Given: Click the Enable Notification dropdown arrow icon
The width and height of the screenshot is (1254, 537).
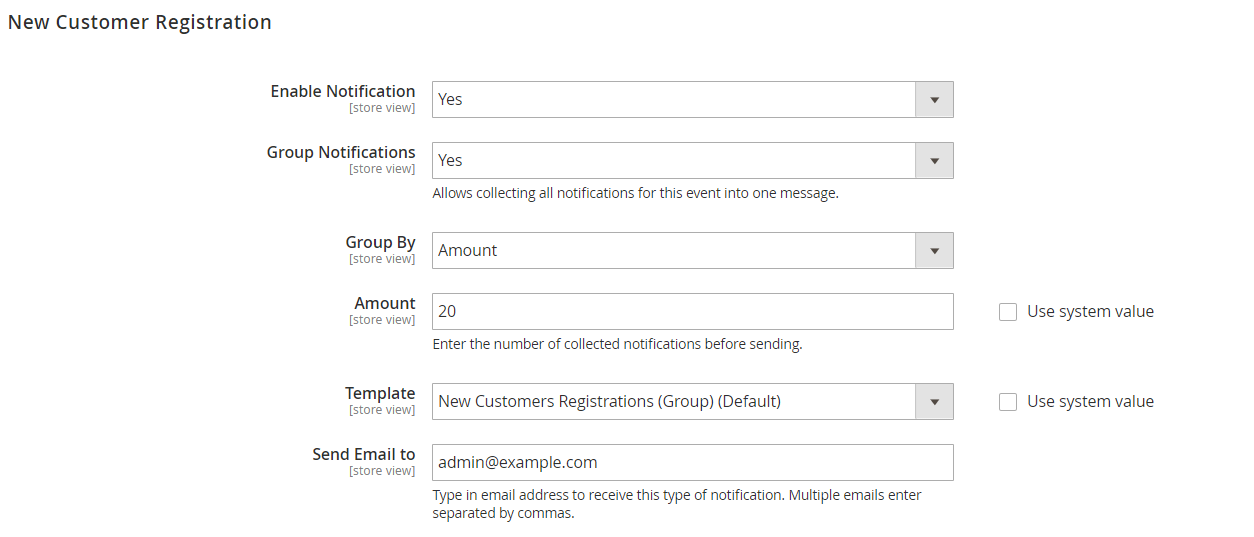Looking at the screenshot, I should point(935,100).
